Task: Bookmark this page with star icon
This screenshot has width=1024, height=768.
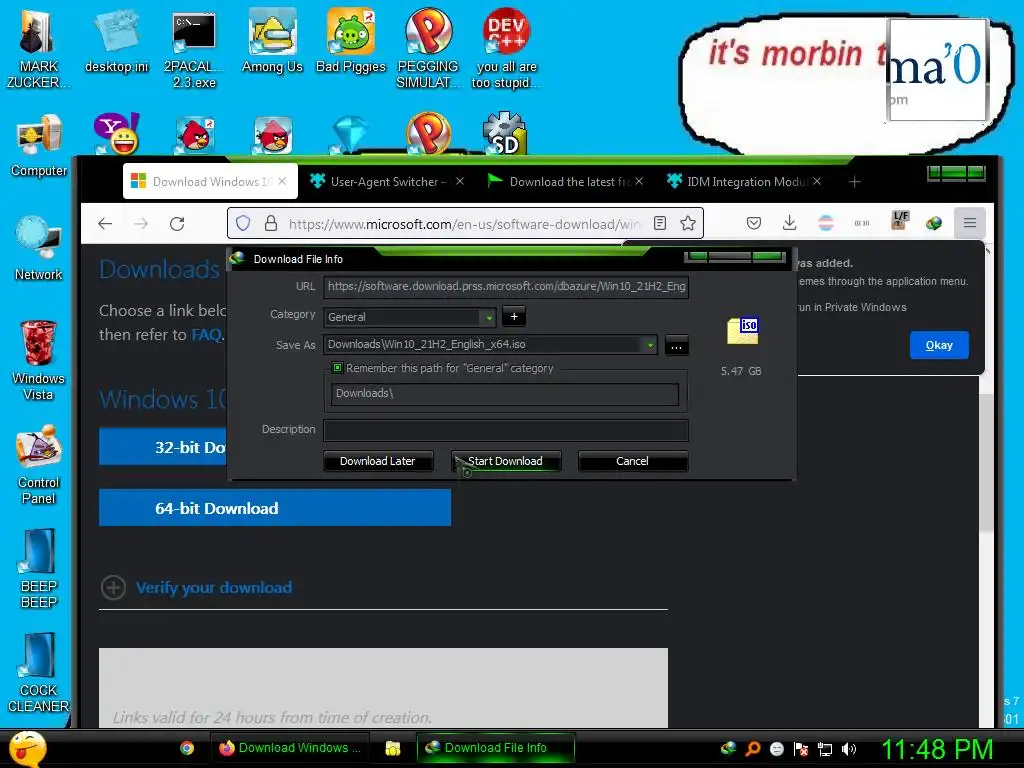Action: point(688,223)
